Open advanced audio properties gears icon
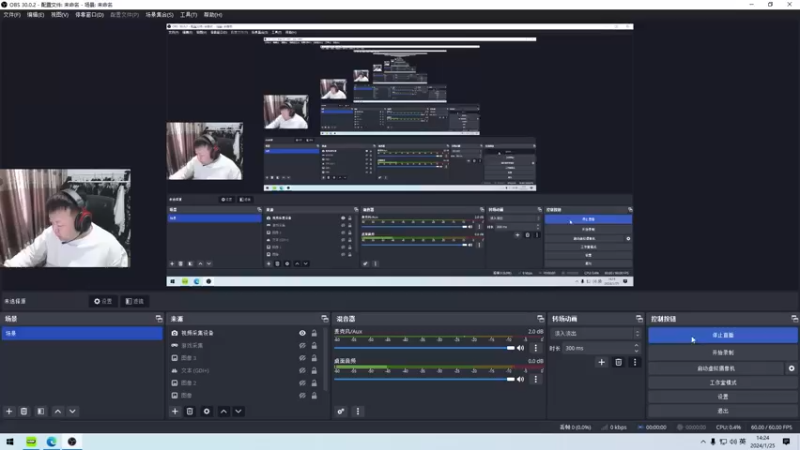 [x=341, y=411]
